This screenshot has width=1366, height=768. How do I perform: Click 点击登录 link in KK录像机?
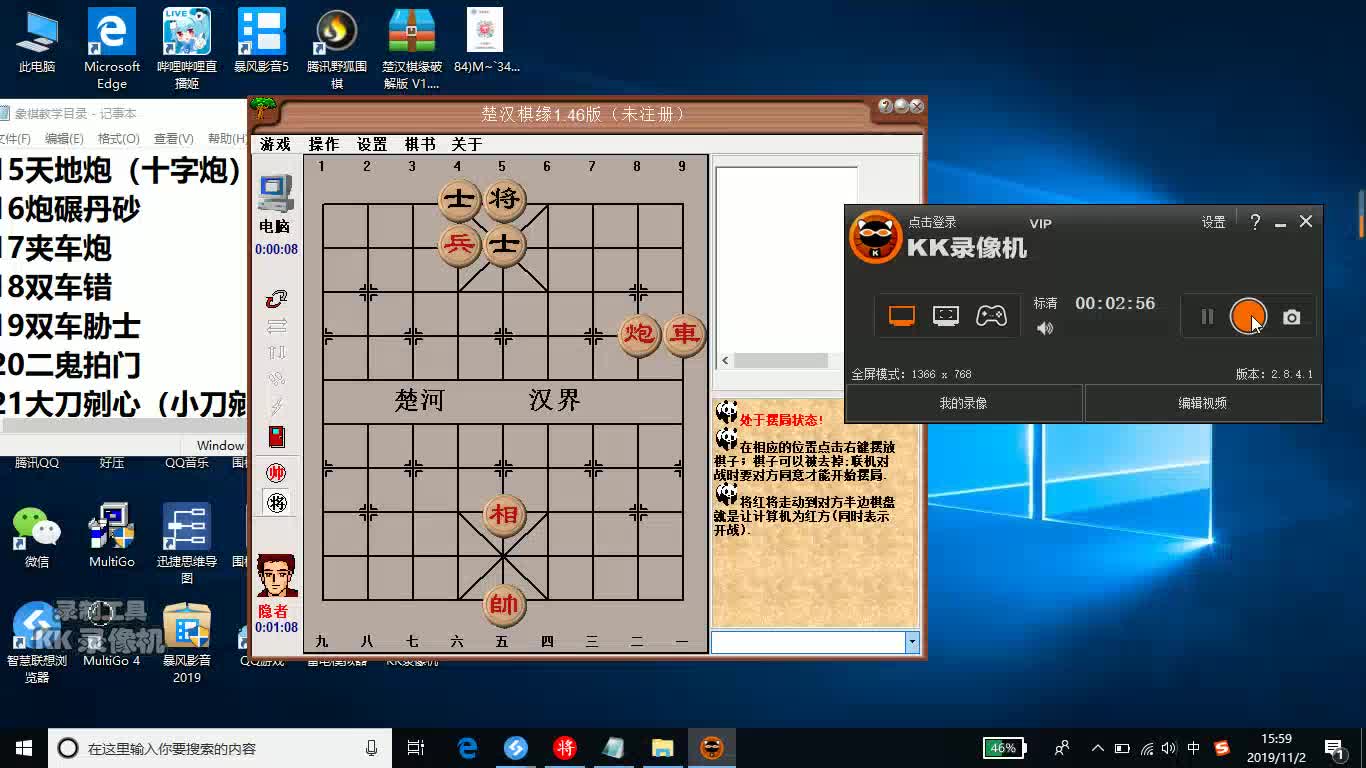pos(932,222)
